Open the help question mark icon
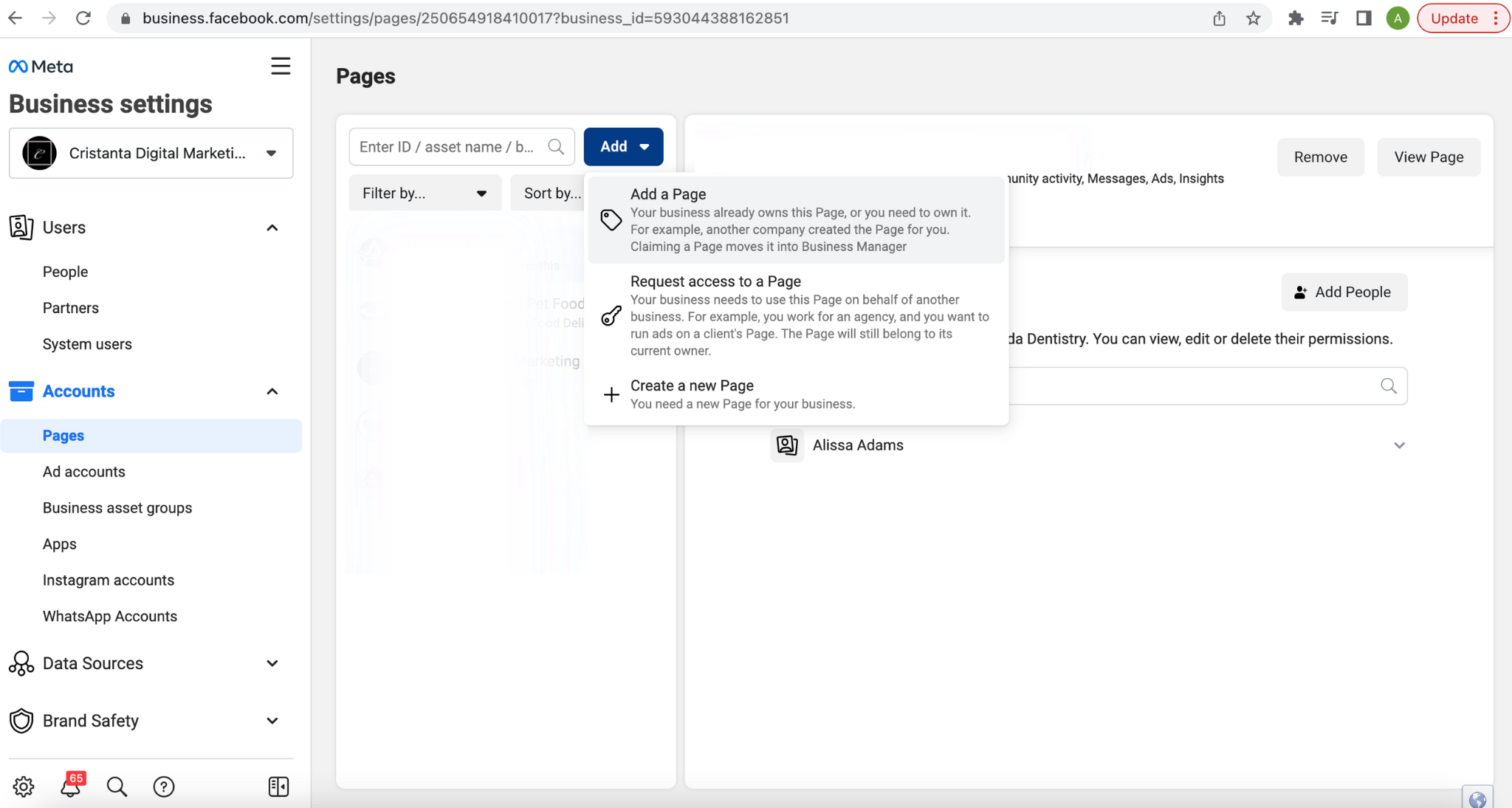This screenshot has width=1512, height=808. pos(164,787)
